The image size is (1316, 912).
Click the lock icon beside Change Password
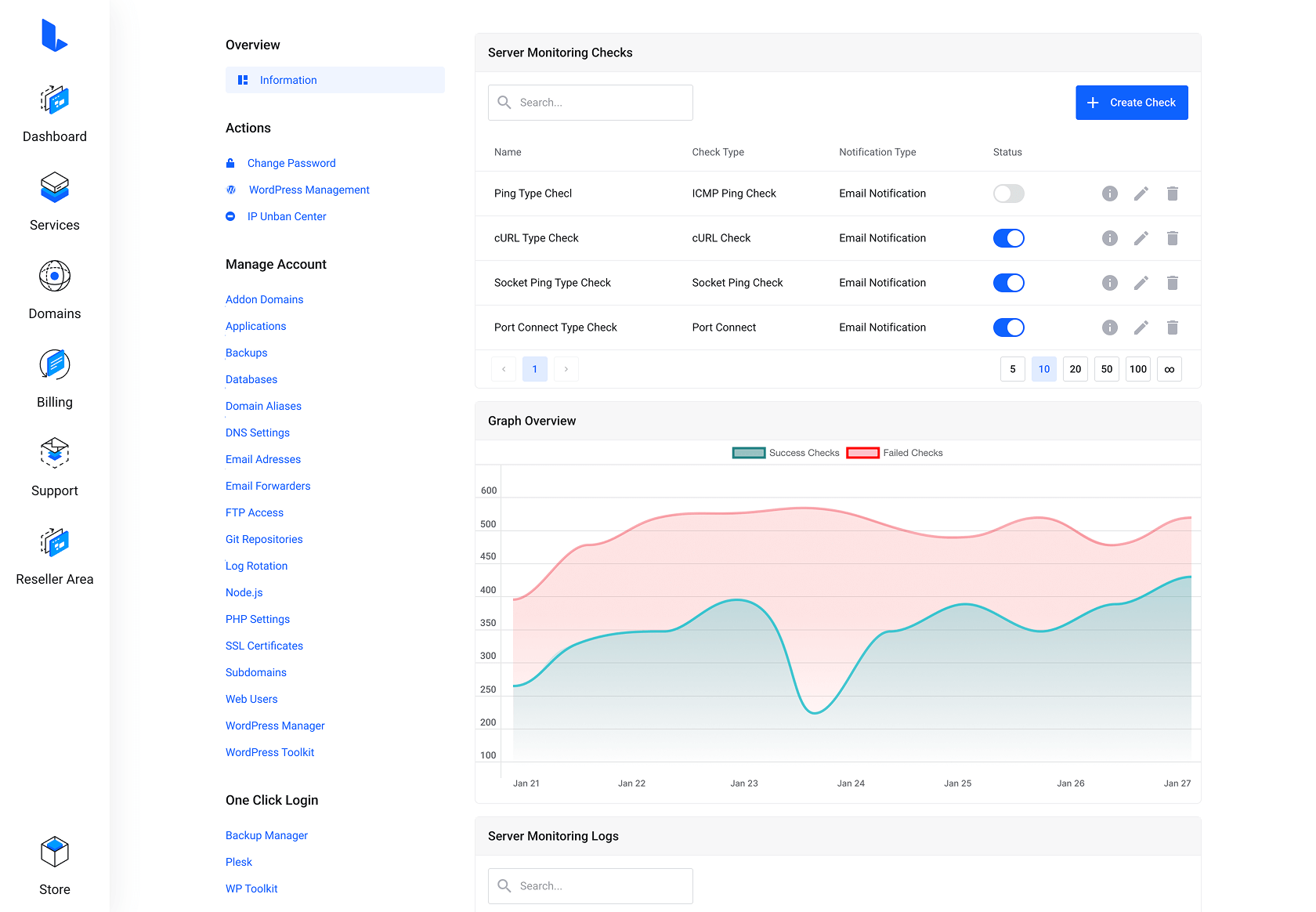click(x=230, y=163)
